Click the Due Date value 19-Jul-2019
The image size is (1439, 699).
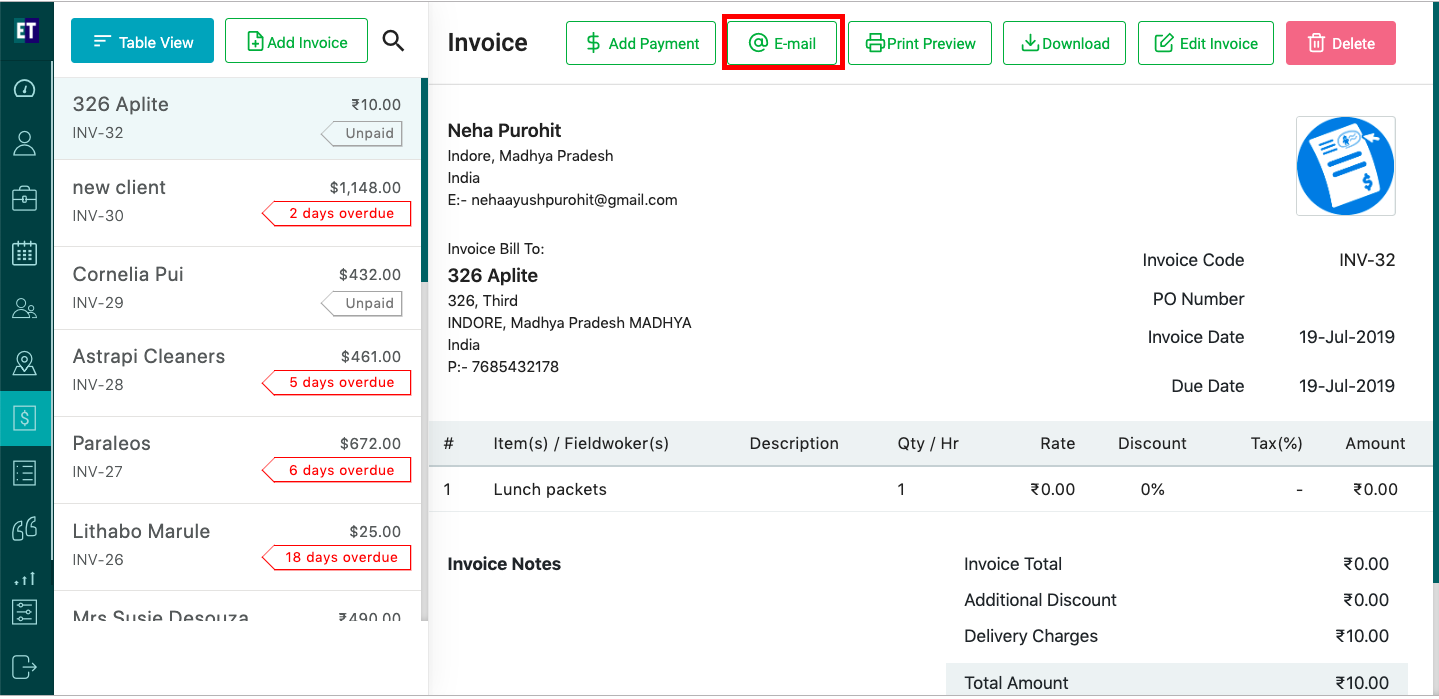coord(1347,386)
